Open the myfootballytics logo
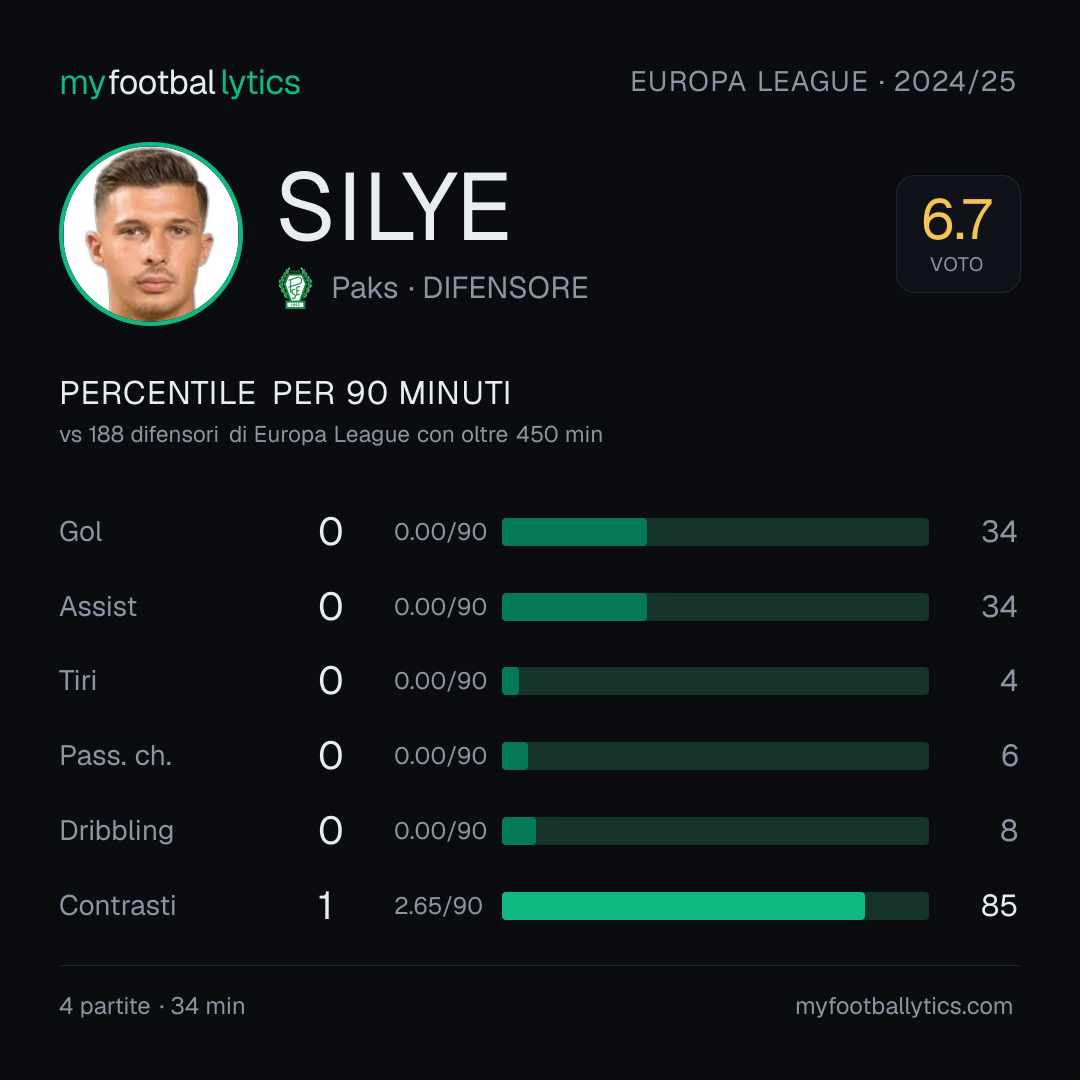This screenshot has width=1080, height=1080. (x=180, y=83)
